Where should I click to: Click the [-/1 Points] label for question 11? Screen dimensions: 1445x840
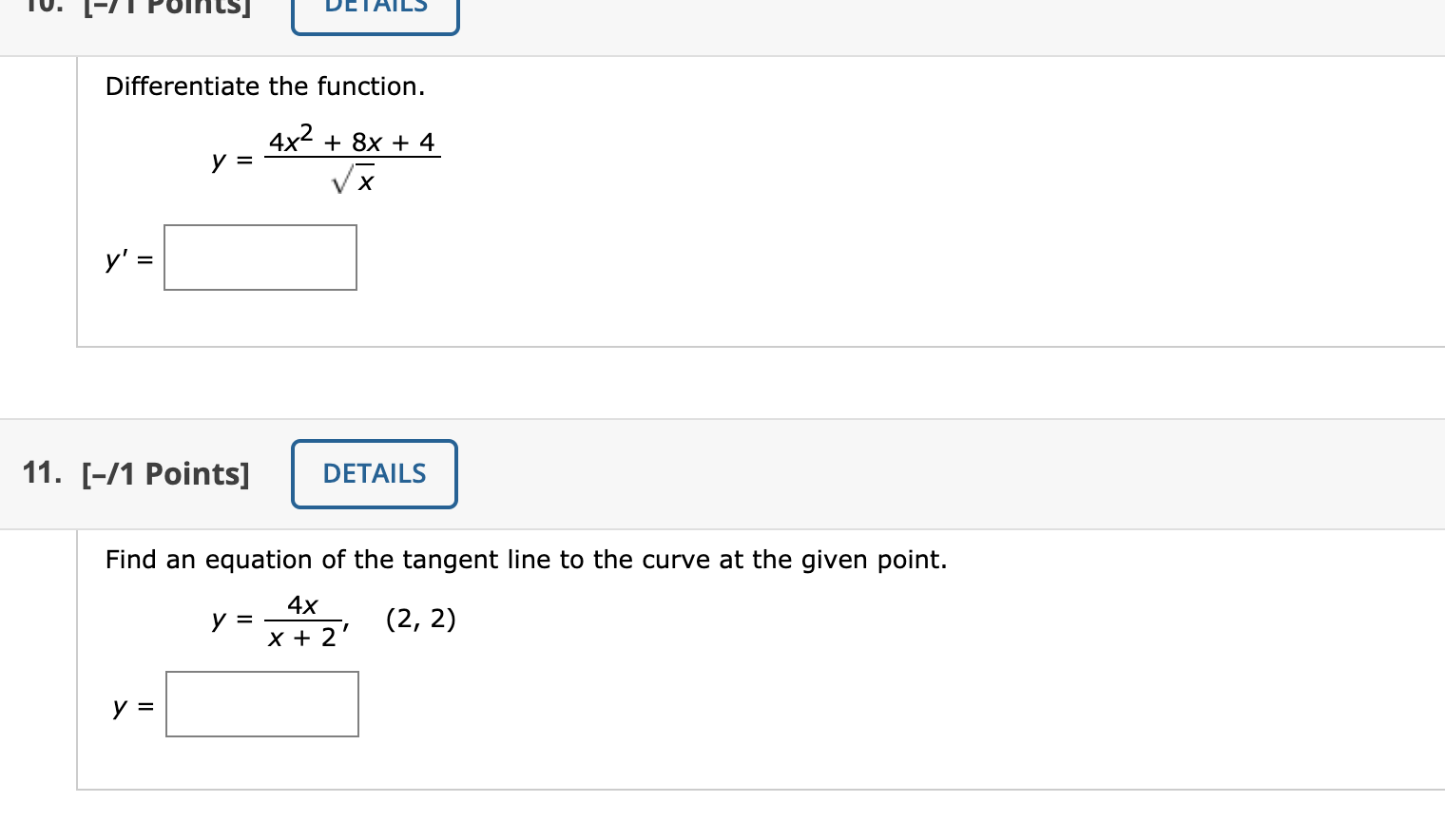tap(165, 473)
